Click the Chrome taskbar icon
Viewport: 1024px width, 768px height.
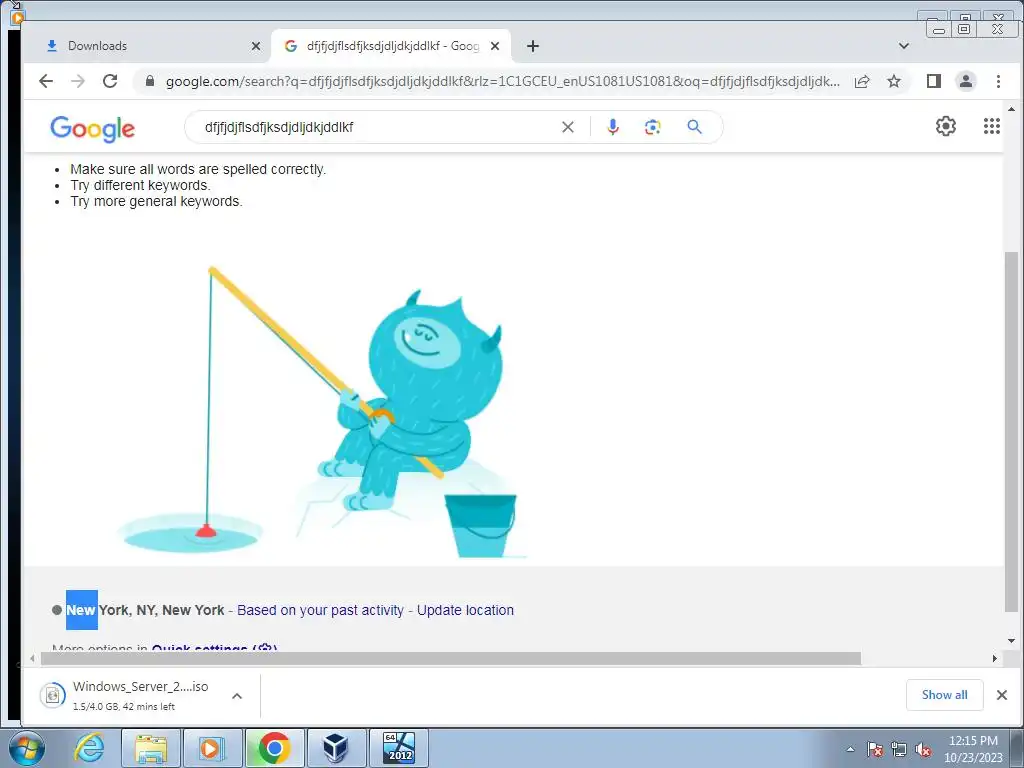(274, 748)
